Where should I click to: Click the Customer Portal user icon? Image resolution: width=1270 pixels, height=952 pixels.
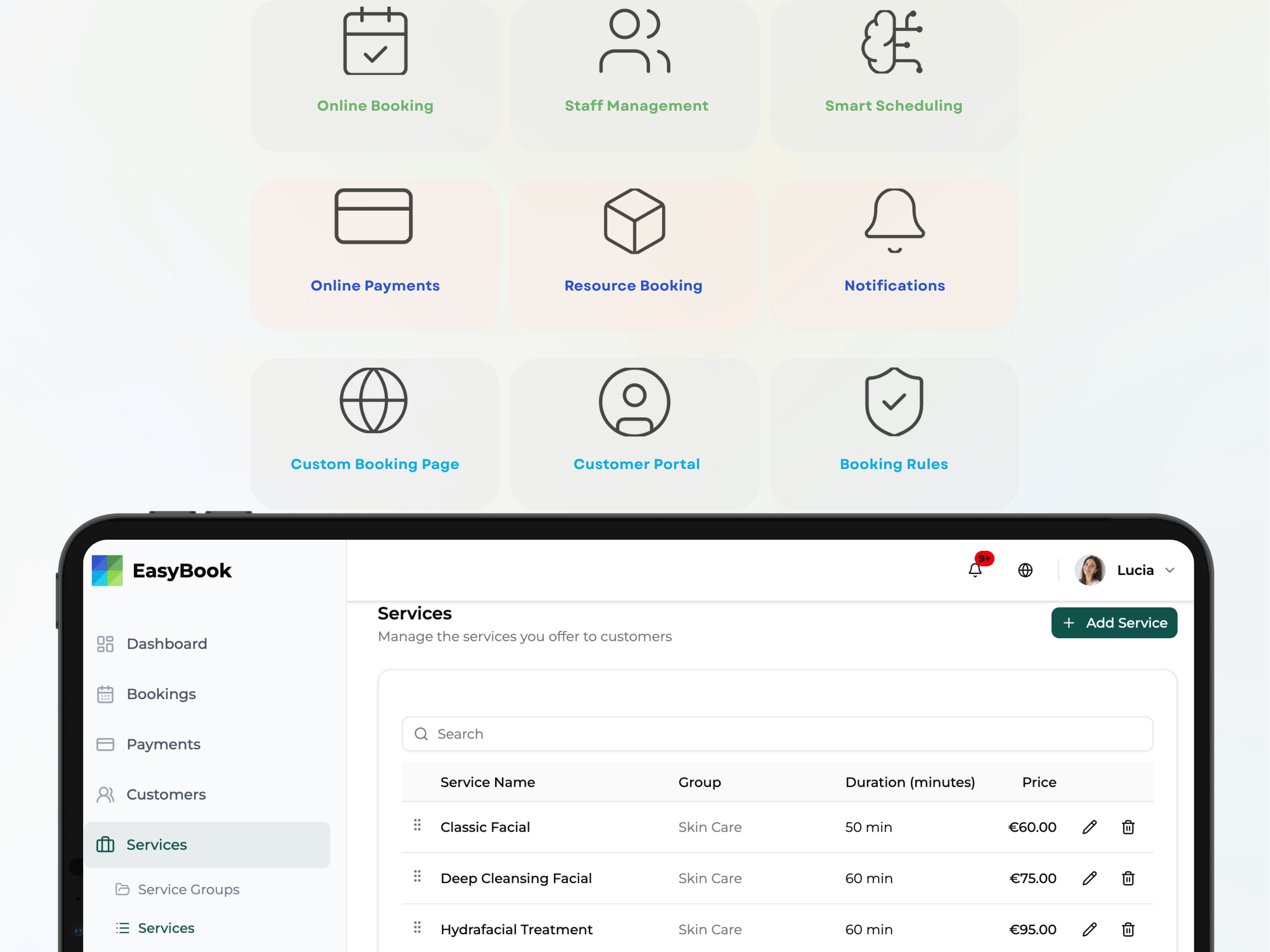coord(635,402)
